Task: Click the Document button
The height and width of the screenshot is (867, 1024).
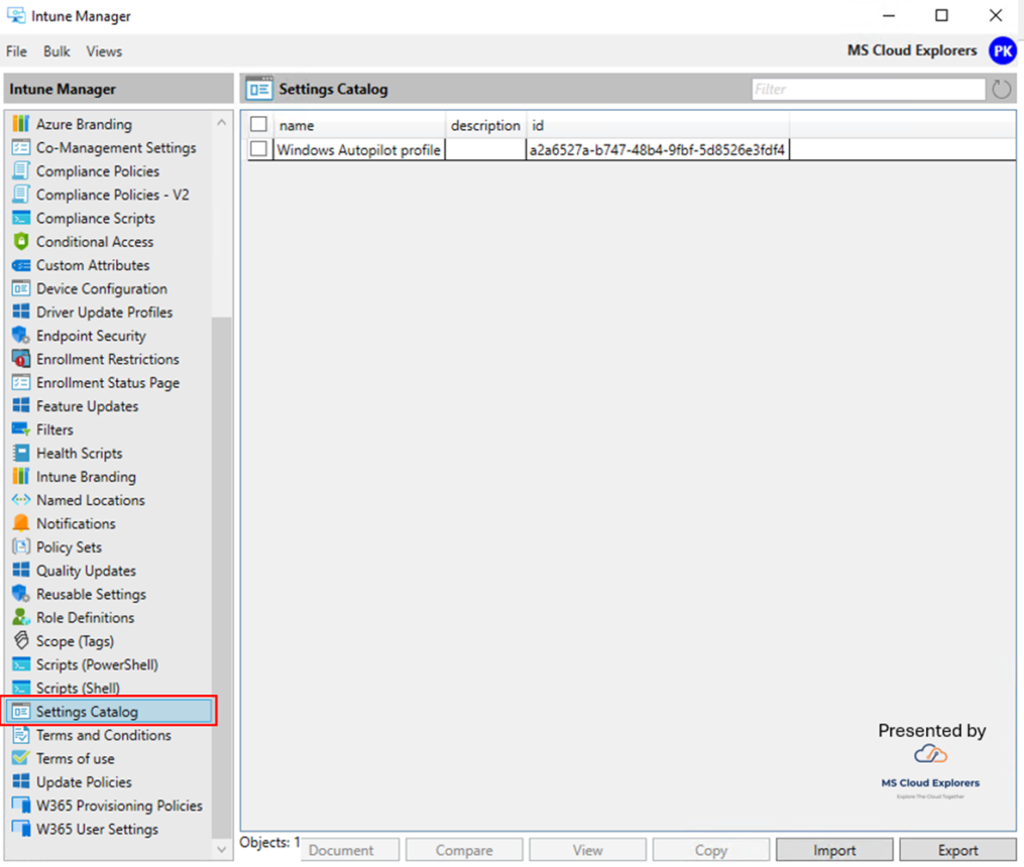Action: pyautogui.click(x=350, y=850)
